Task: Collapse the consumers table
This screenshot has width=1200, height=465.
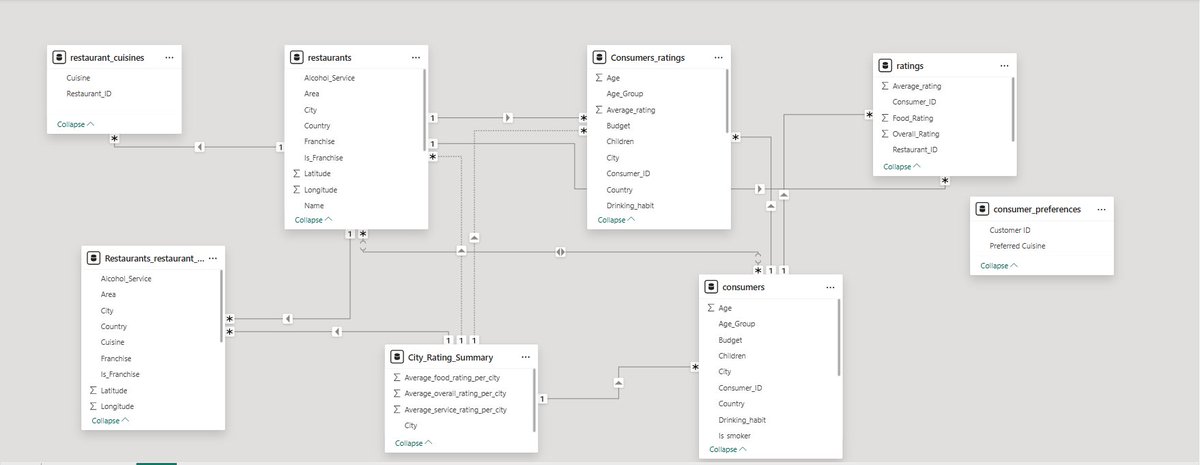Action: 729,450
